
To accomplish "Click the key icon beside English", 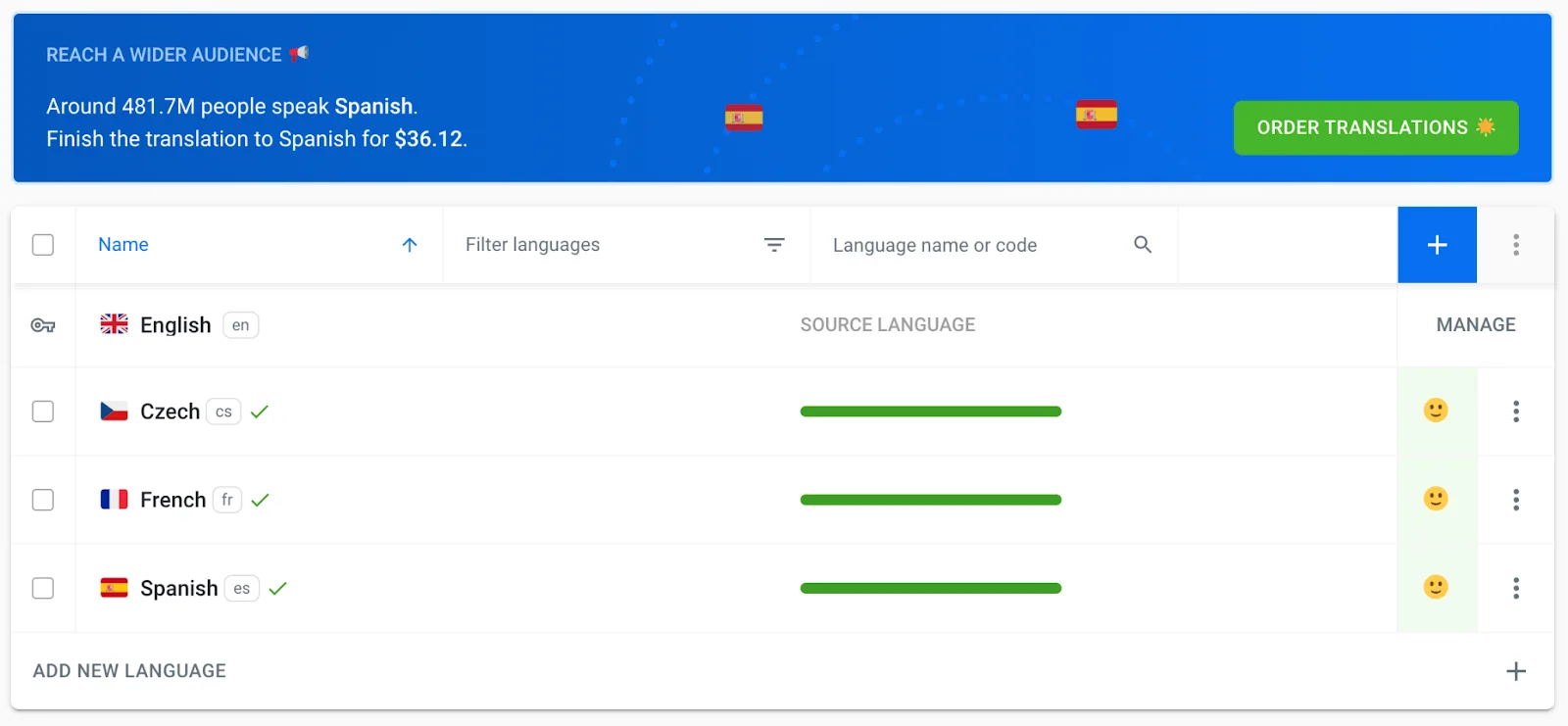I will click(43, 325).
